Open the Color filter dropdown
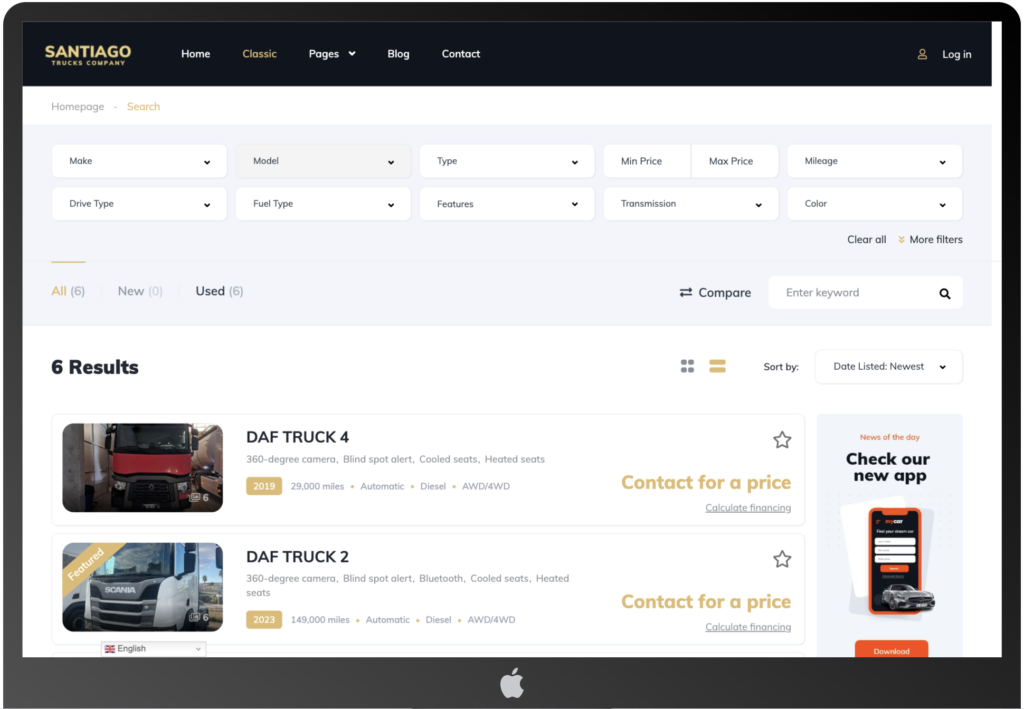Viewport: 1024px width, 709px height. pyautogui.click(x=874, y=204)
